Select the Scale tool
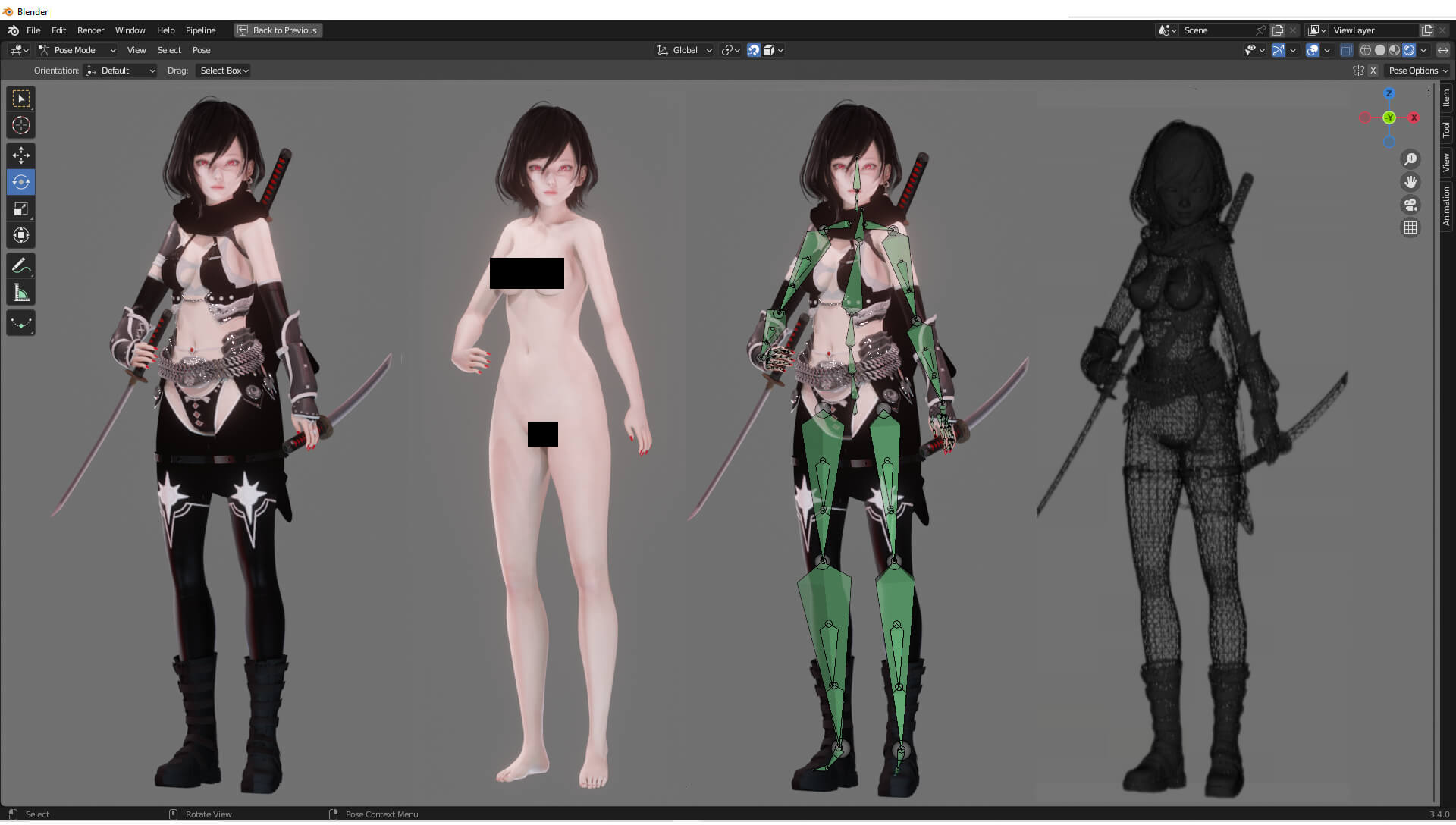Screen dimensions: 1456x825 coord(20,209)
